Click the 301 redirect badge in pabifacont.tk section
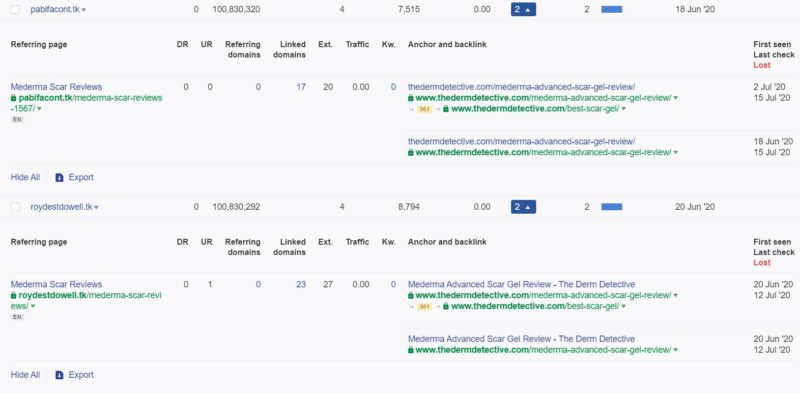This screenshot has height=393, width=800. (424, 109)
